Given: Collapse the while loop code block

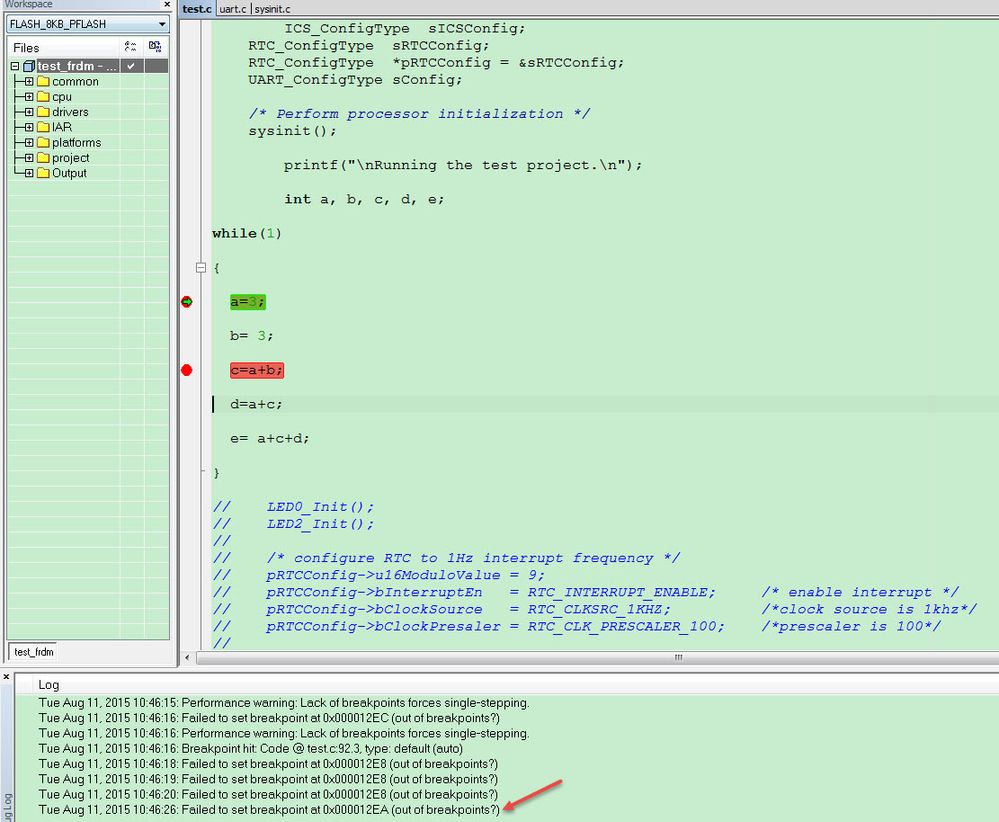Looking at the screenshot, I should tap(201, 268).
